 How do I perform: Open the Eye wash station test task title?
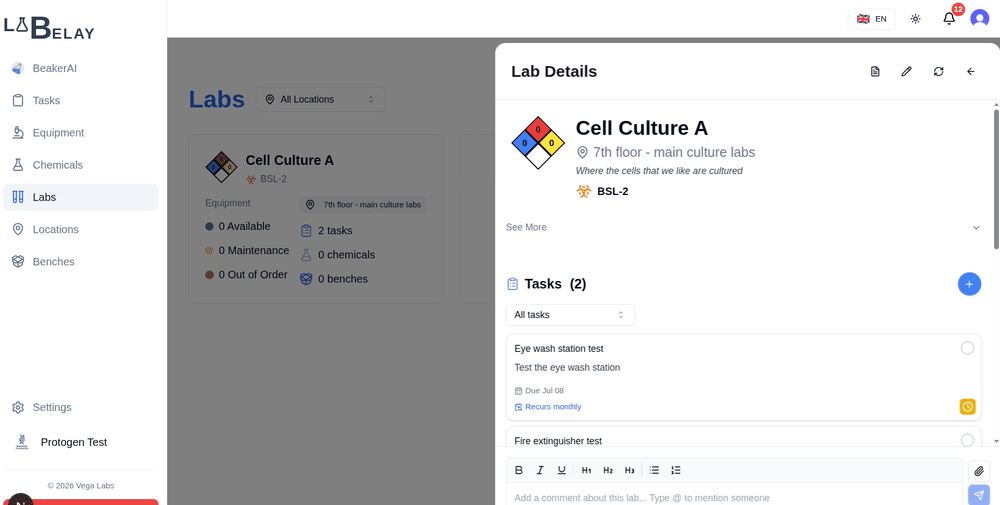tap(559, 348)
